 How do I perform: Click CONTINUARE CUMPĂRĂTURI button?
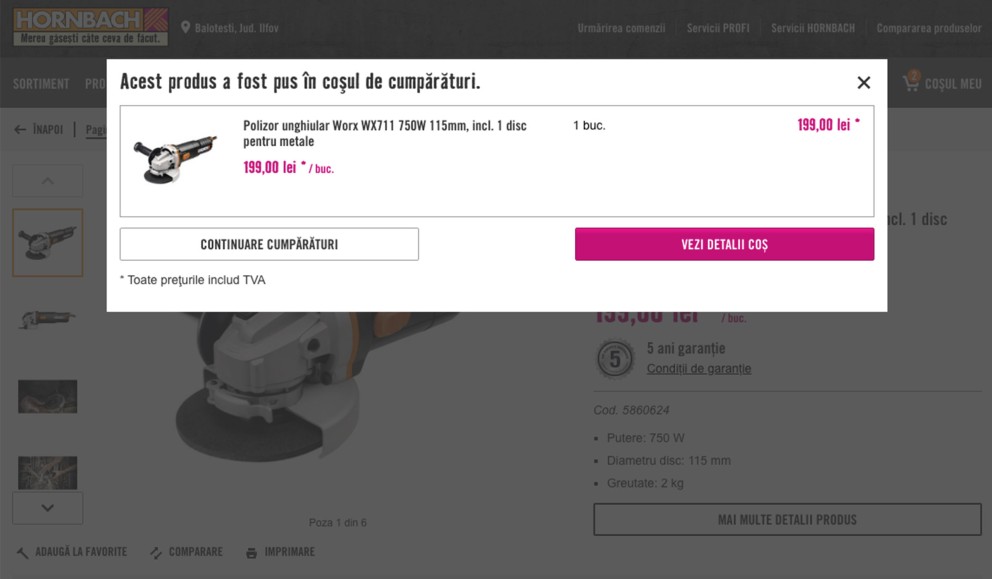[269, 244]
